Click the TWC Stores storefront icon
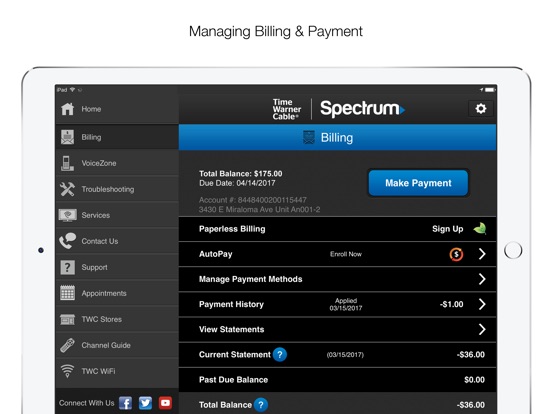 (67, 319)
